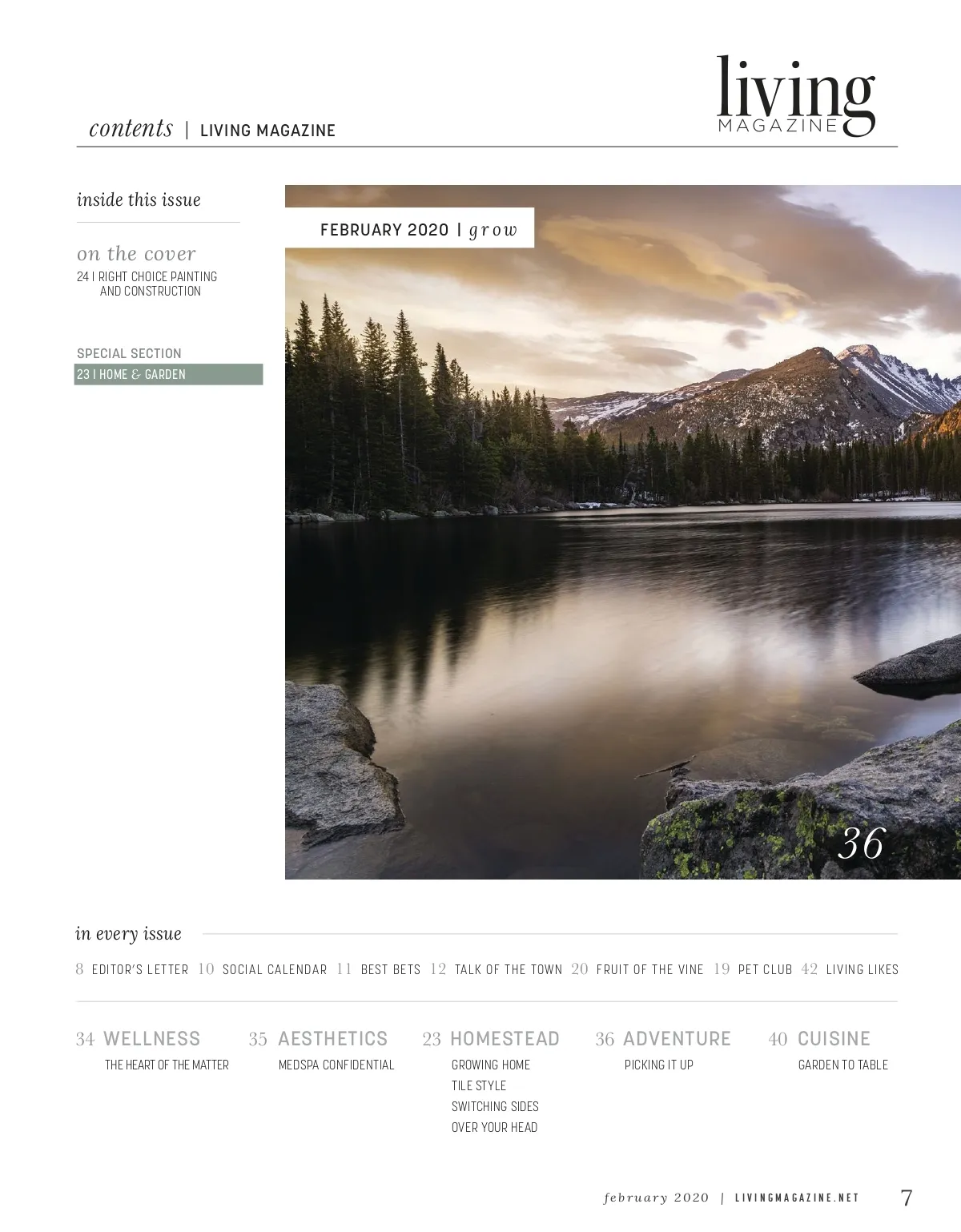Viewport: 961px width, 1232px height.
Task: Click the lake and mountain photo
Action: point(623,532)
